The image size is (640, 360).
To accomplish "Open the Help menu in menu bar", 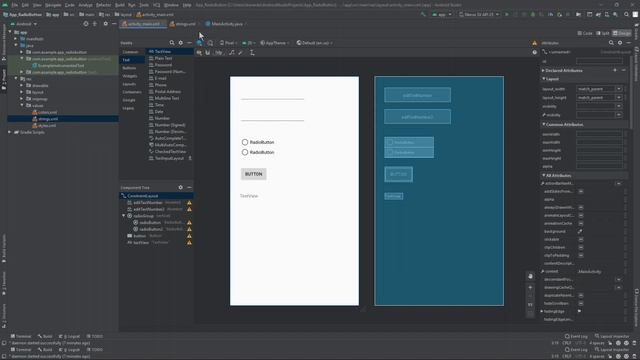I will click(187, 5).
